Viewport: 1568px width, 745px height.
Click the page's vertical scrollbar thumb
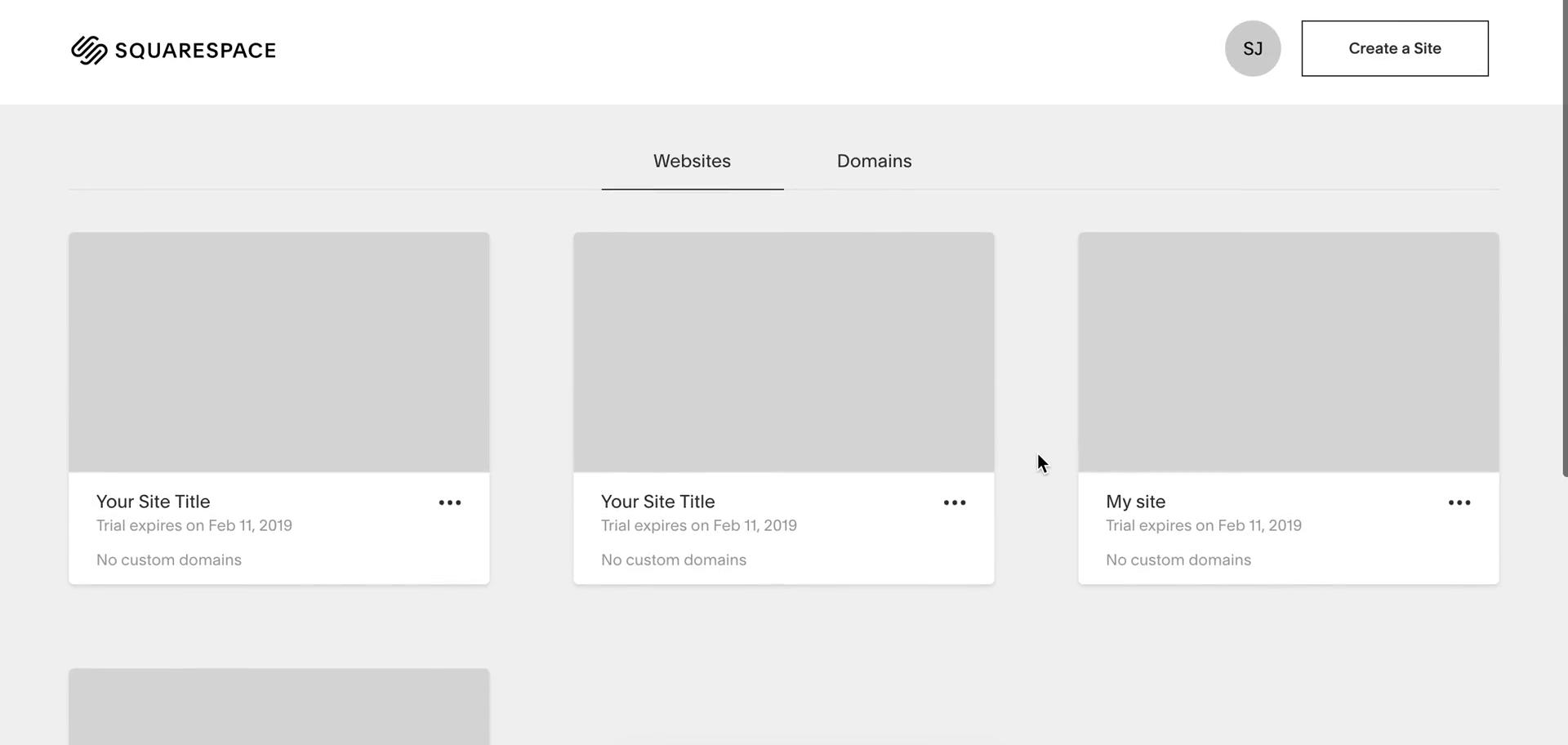pyautogui.click(x=1565, y=238)
